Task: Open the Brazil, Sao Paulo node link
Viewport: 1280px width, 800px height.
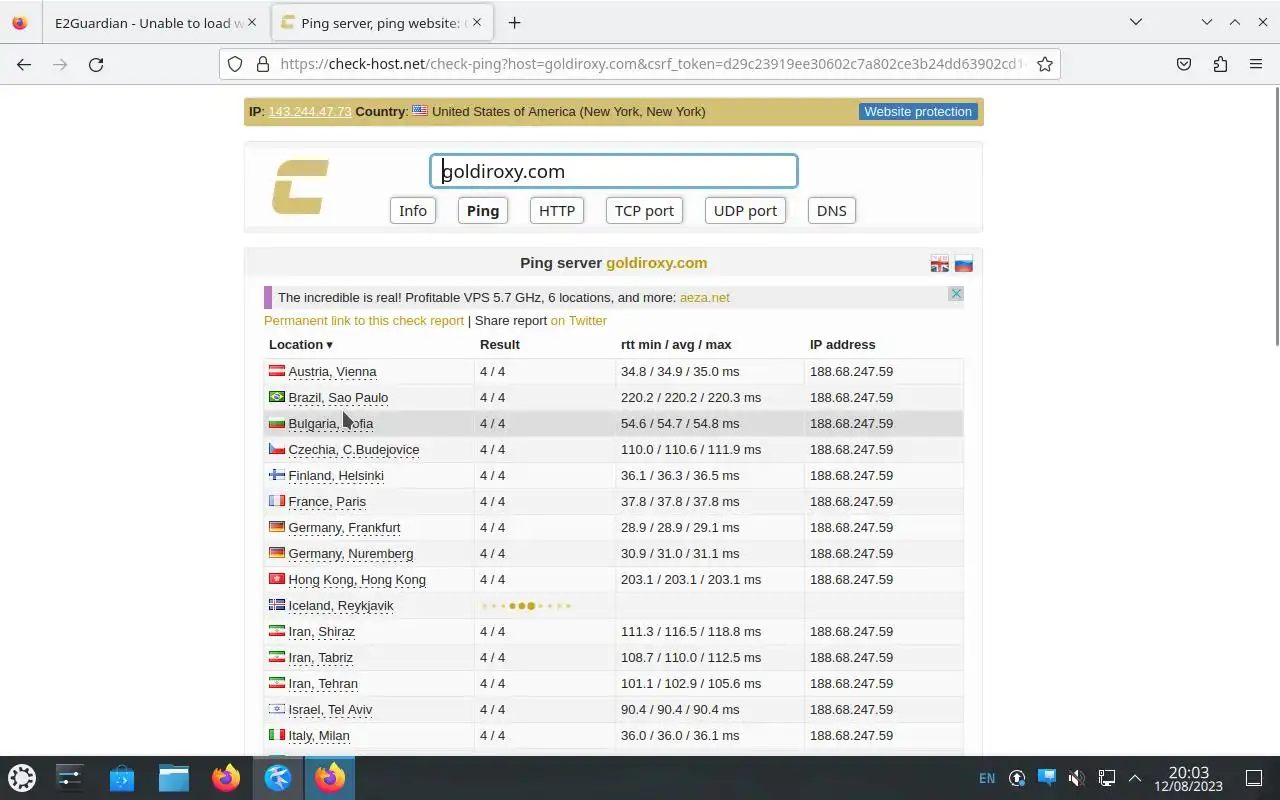Action: pos(338,398)
